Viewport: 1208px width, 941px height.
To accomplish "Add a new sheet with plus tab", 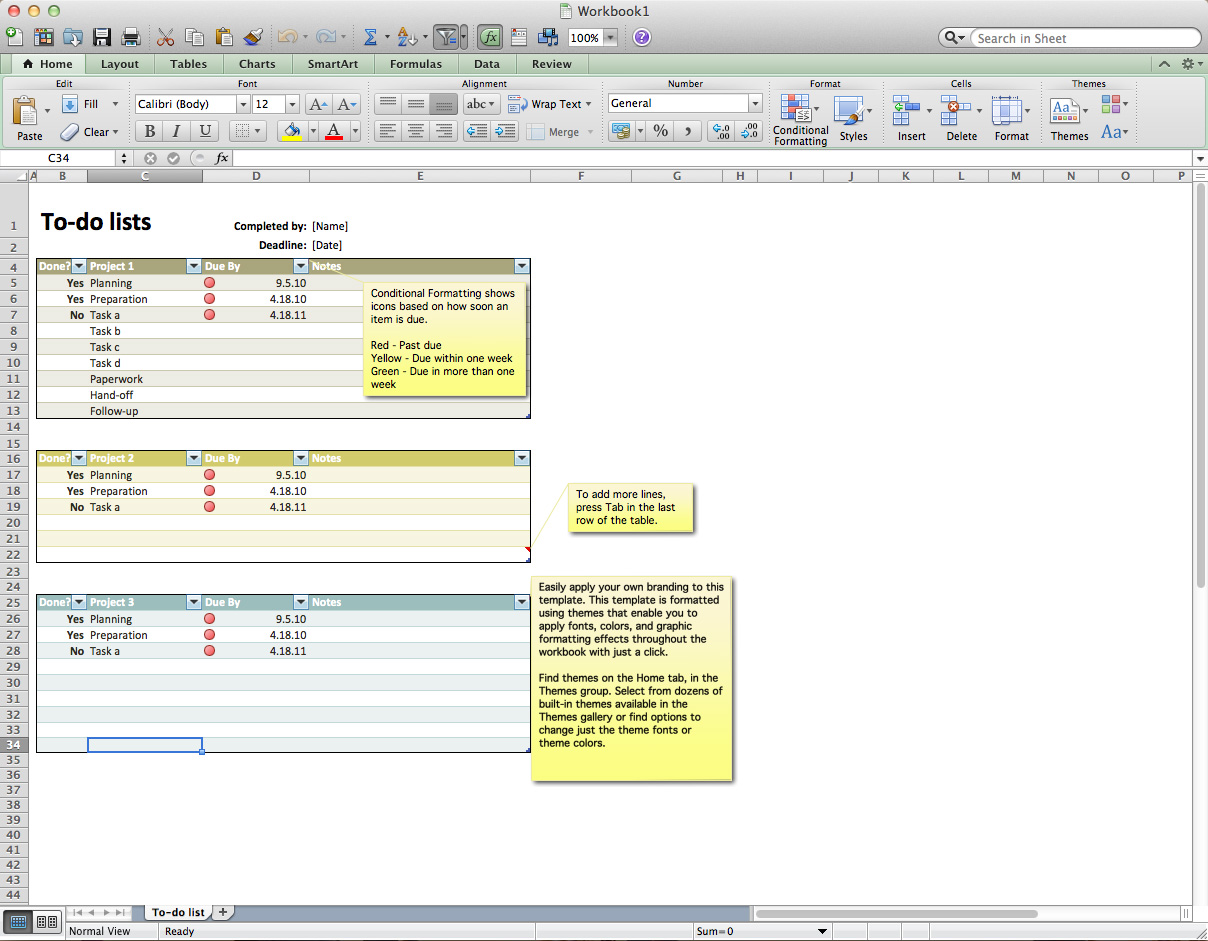I will click(223, 912).
